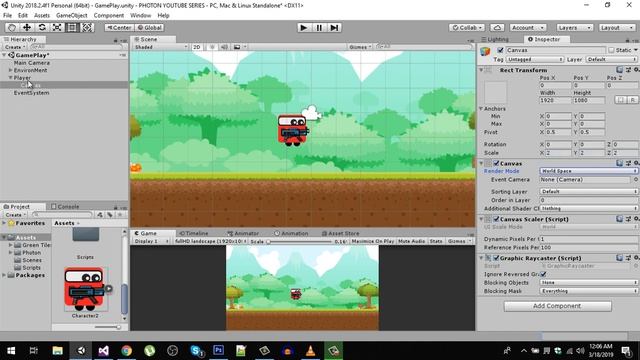Viewport: 640px width, 360px height.
Task: Open the Shaded draw mode dropdown
Action: point(161,47)
